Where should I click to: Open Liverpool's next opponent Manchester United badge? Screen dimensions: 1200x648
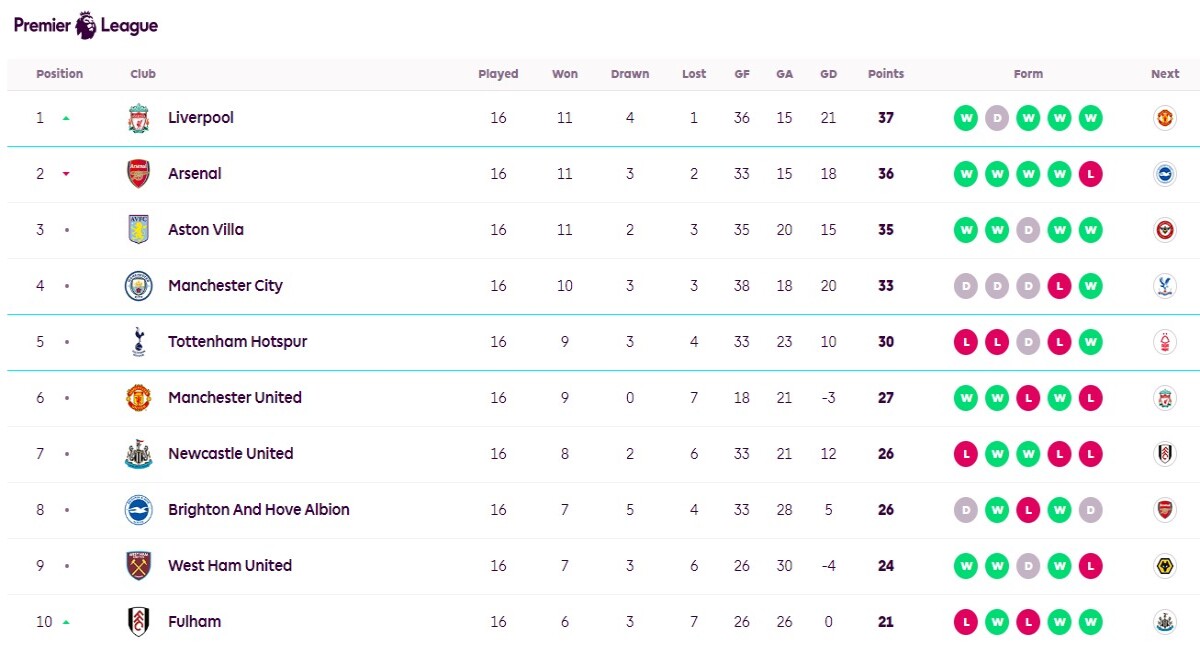click(x=1164, y=118)
